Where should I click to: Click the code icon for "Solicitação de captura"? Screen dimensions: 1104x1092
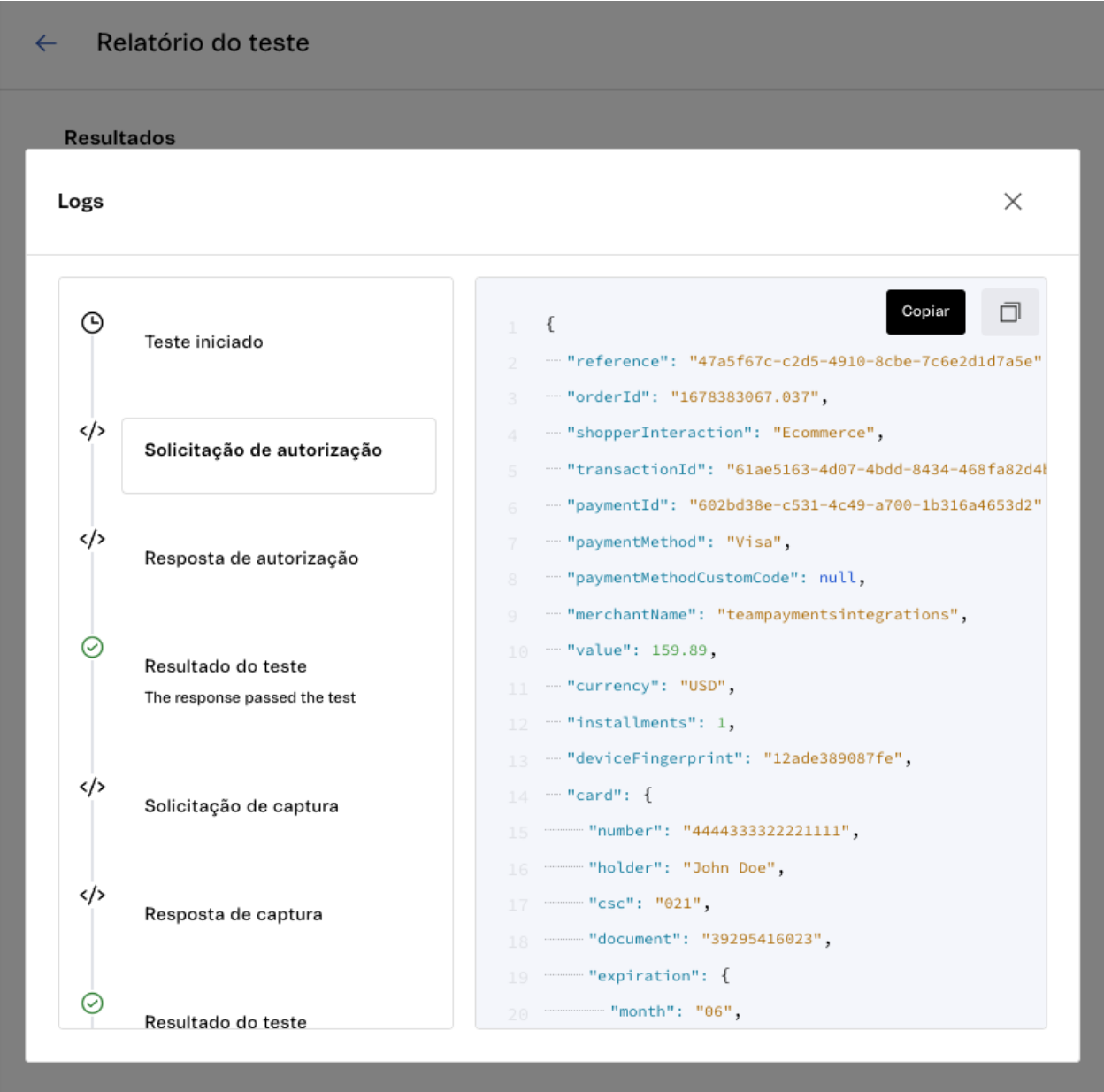(93, 784)
